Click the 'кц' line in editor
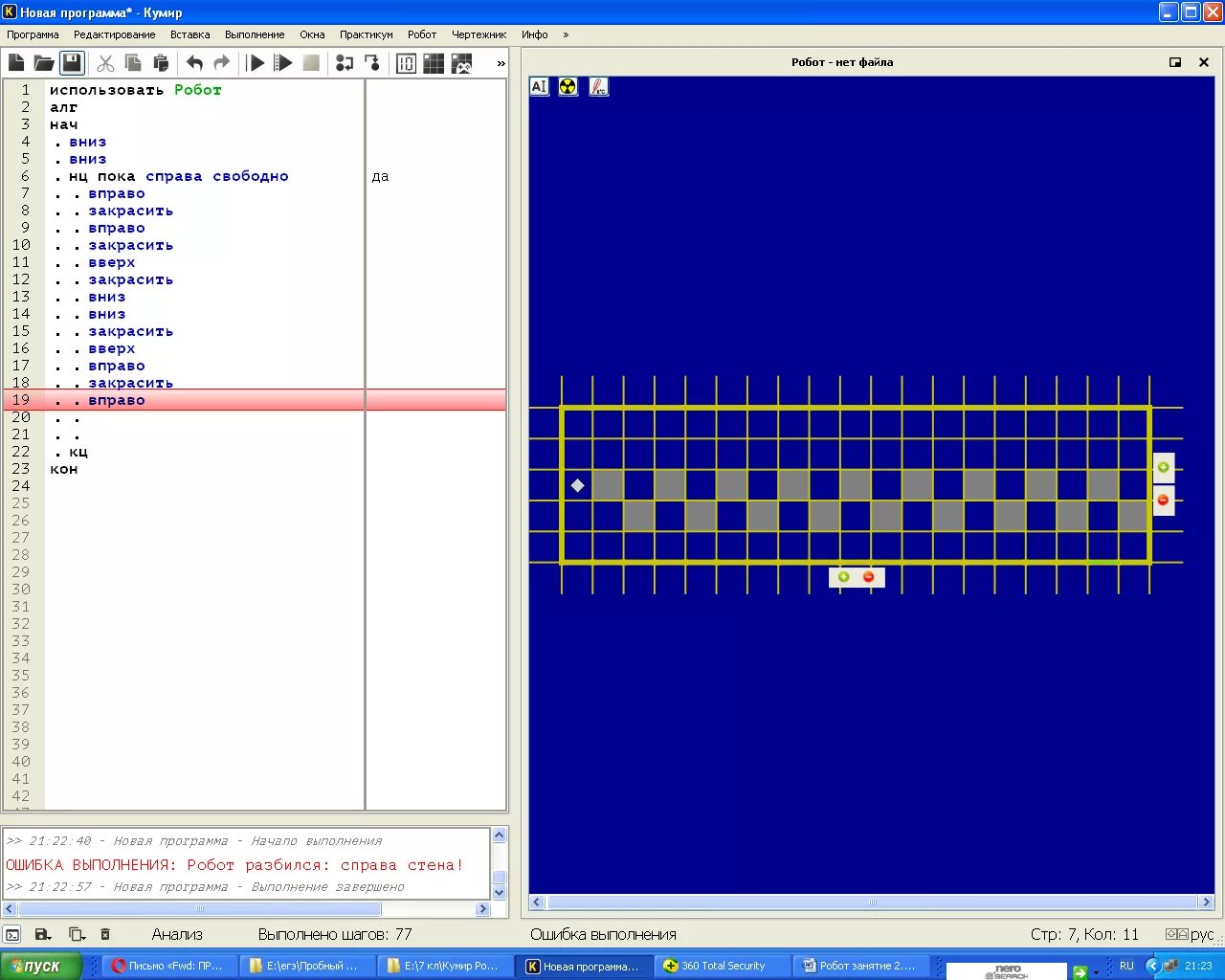The height and width of the screenshot is (980, 1225). pyautogui.click(x=78, y=452)
